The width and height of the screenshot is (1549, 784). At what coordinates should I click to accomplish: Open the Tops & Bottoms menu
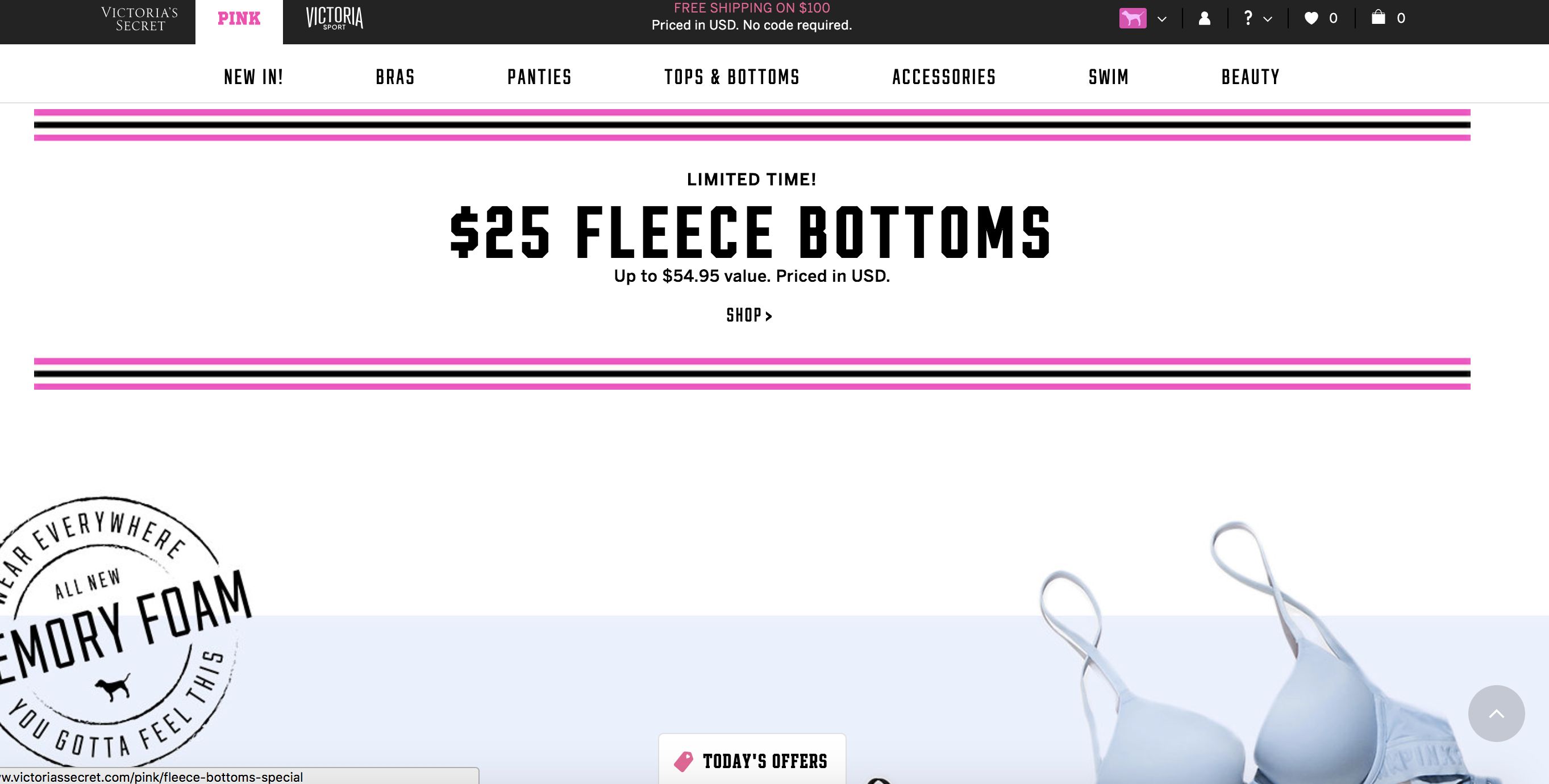coord(732,77)
